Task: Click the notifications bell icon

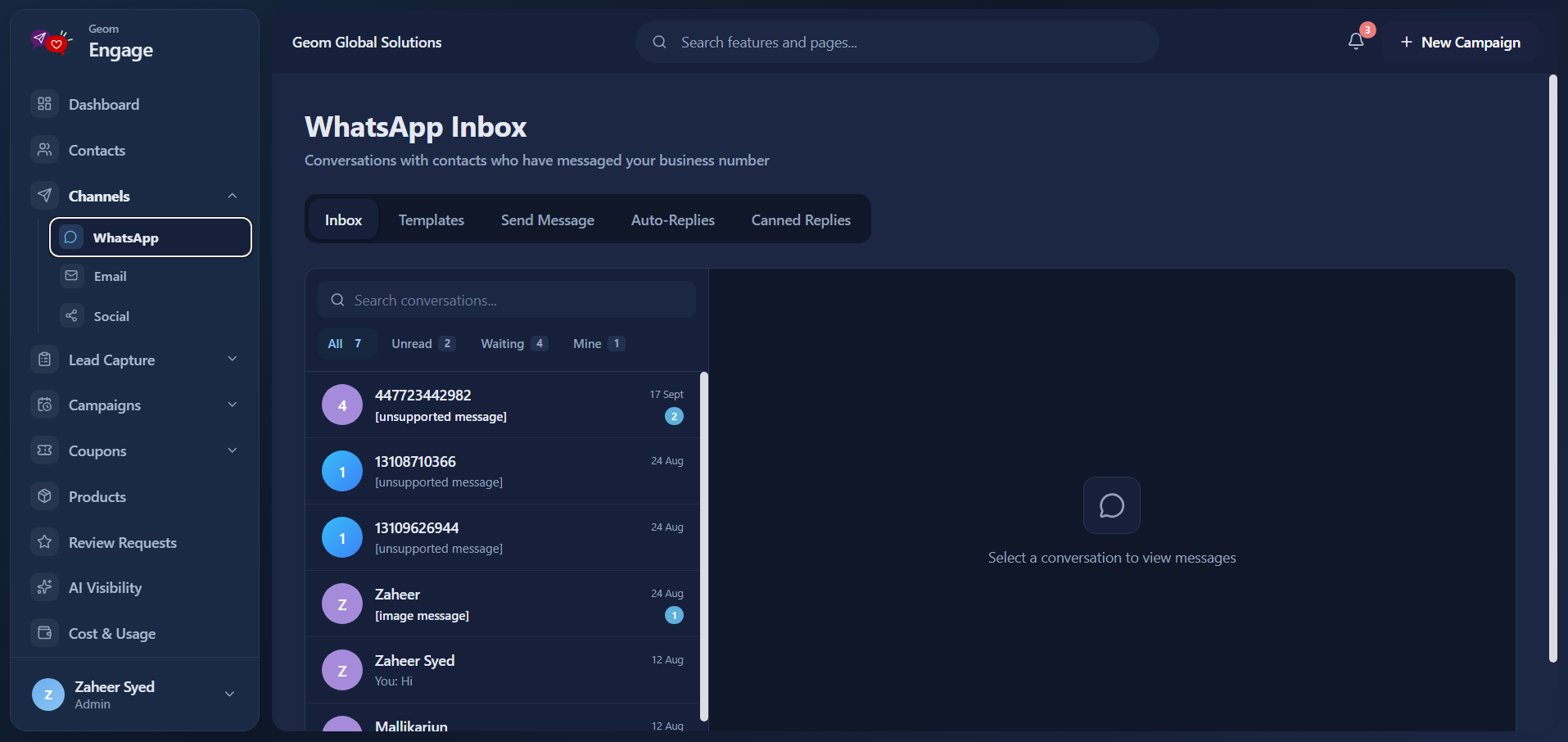Action: pyautogui.click(x=1356, y=42)
